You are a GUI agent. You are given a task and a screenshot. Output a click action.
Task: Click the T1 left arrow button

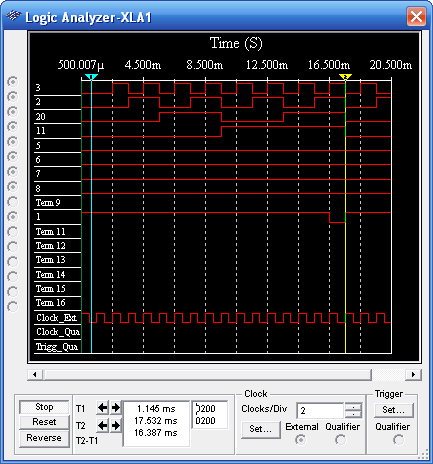[102, 408]
